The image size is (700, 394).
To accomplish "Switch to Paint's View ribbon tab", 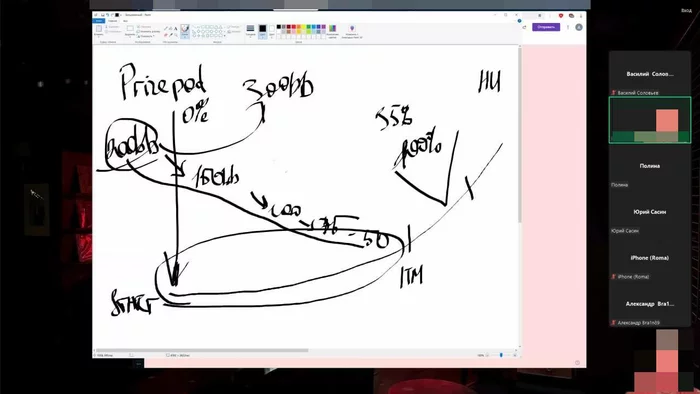I will [125, 21].
